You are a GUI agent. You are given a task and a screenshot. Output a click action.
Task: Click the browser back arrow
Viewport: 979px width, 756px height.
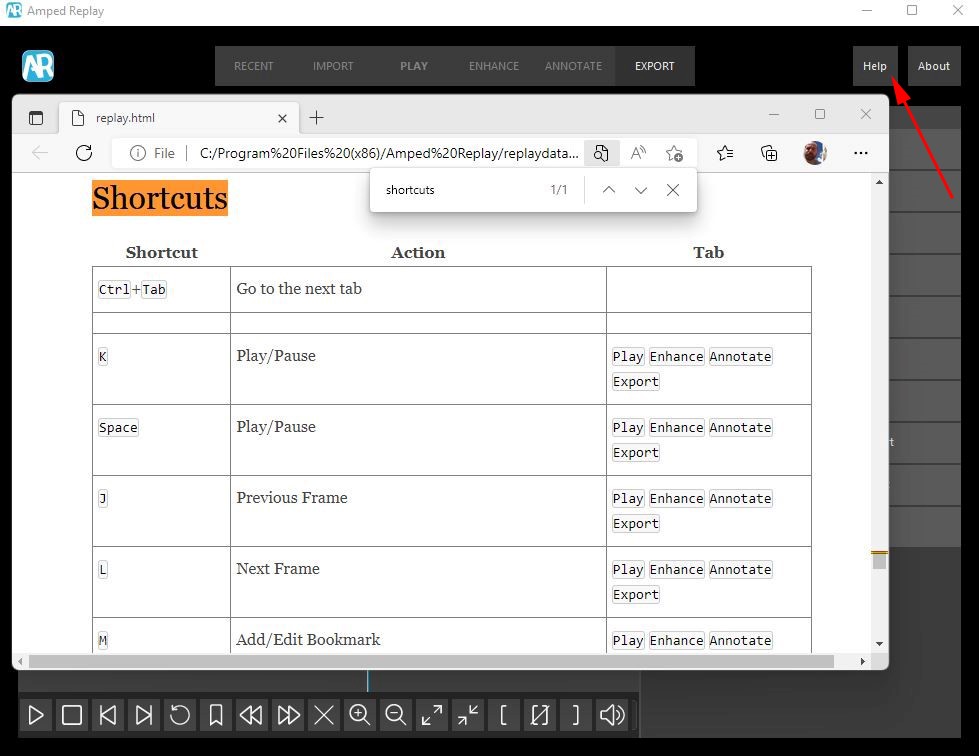(x=40, y=153)
